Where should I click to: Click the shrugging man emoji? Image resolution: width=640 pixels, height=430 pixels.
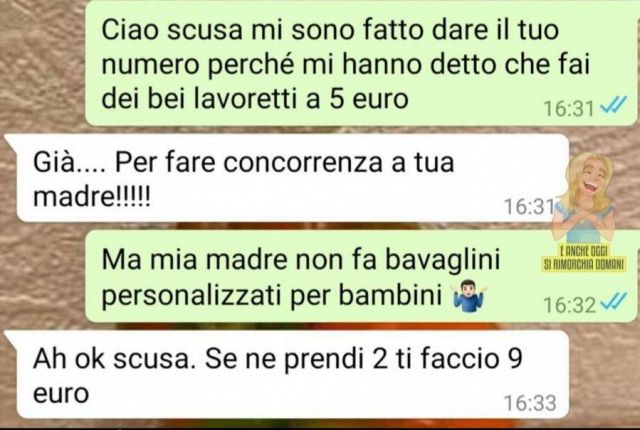point(469,295)
